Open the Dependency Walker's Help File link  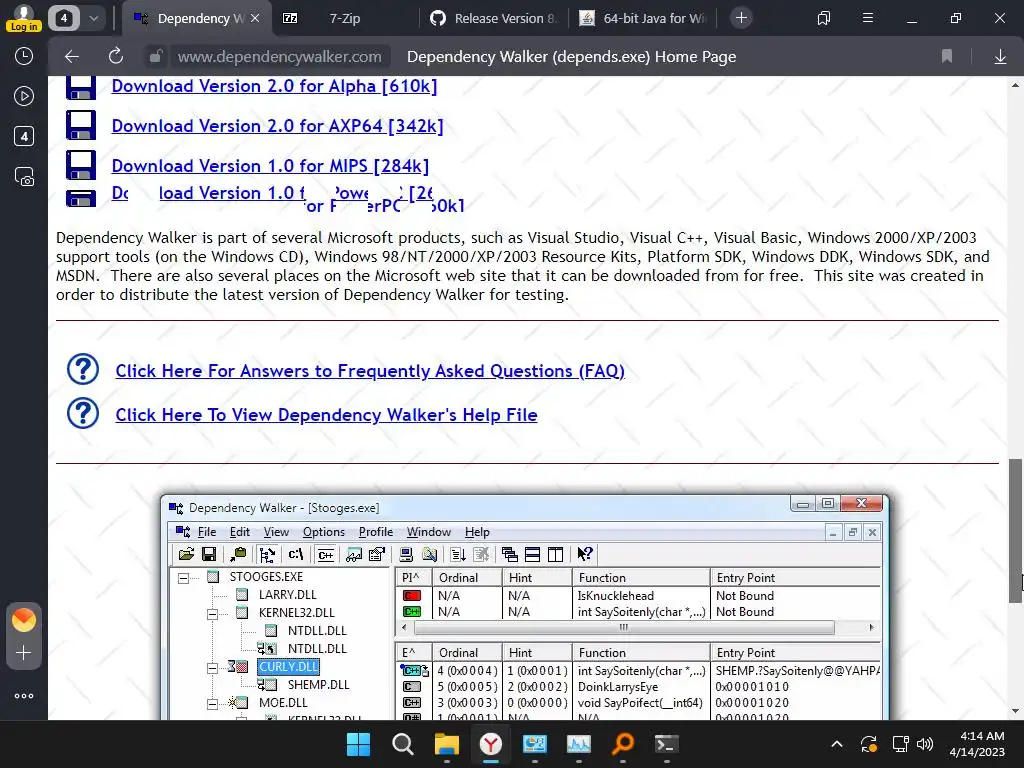pyautogui.click(x=327, y=415)
